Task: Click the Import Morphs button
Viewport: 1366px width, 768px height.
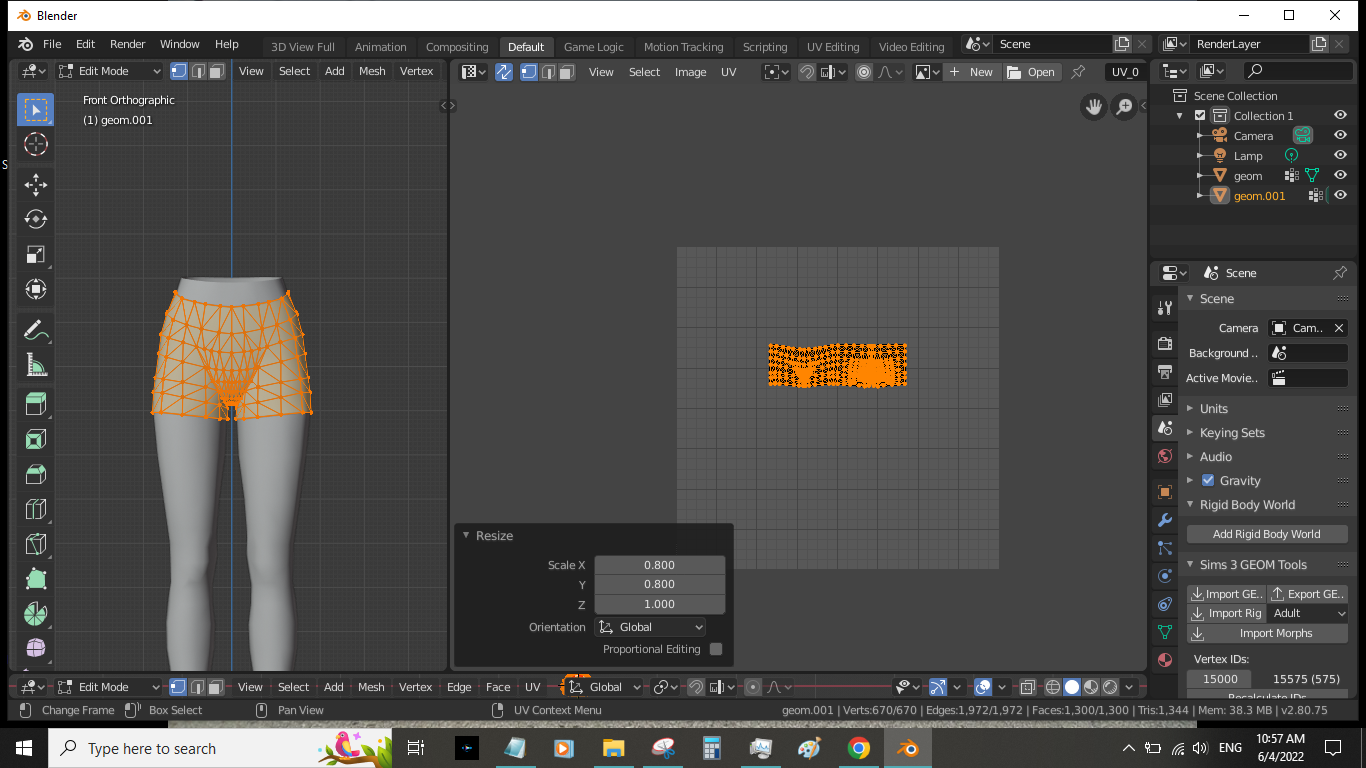Action: tap(1267, 633)
